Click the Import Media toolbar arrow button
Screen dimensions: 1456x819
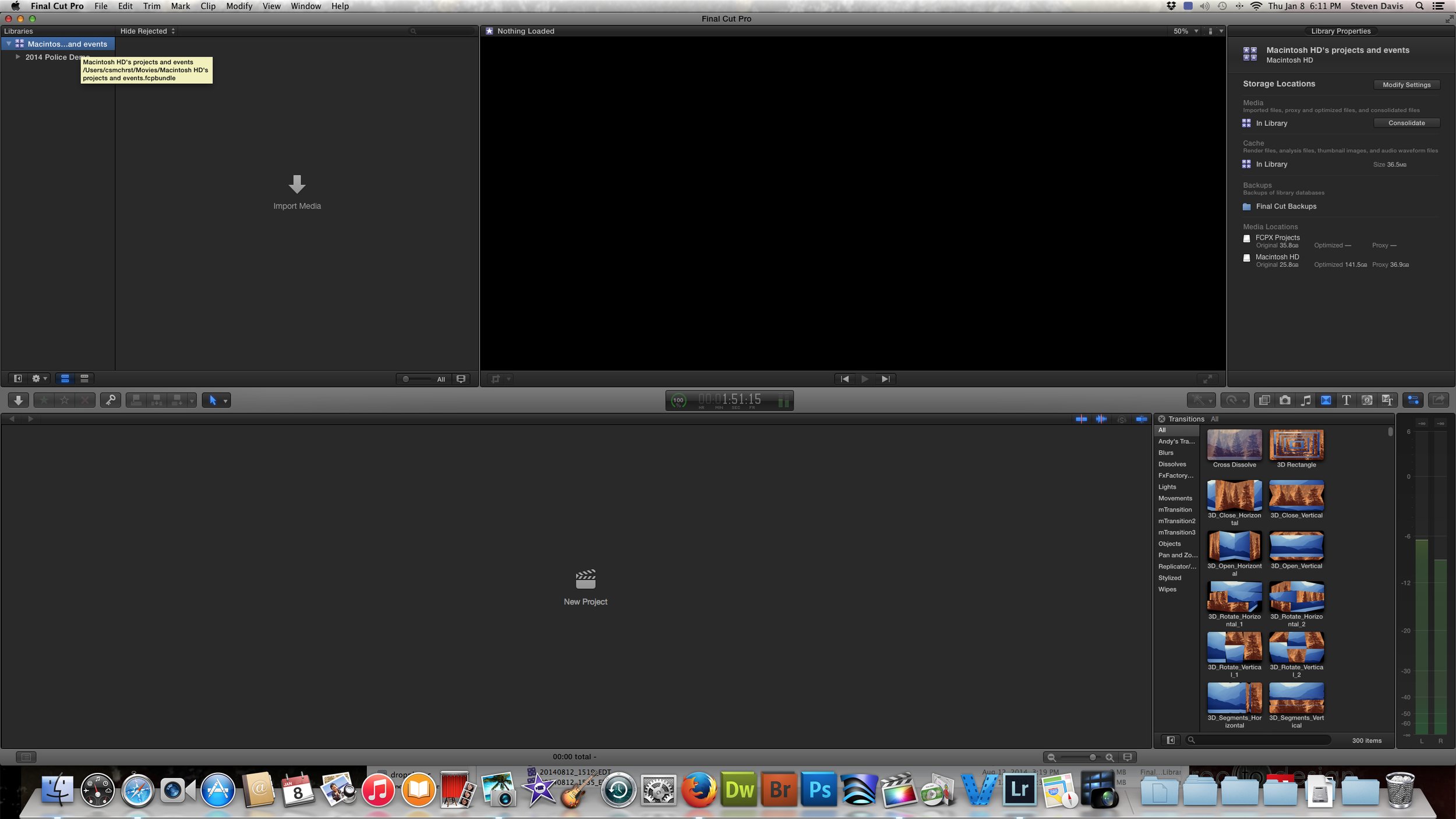19,400
